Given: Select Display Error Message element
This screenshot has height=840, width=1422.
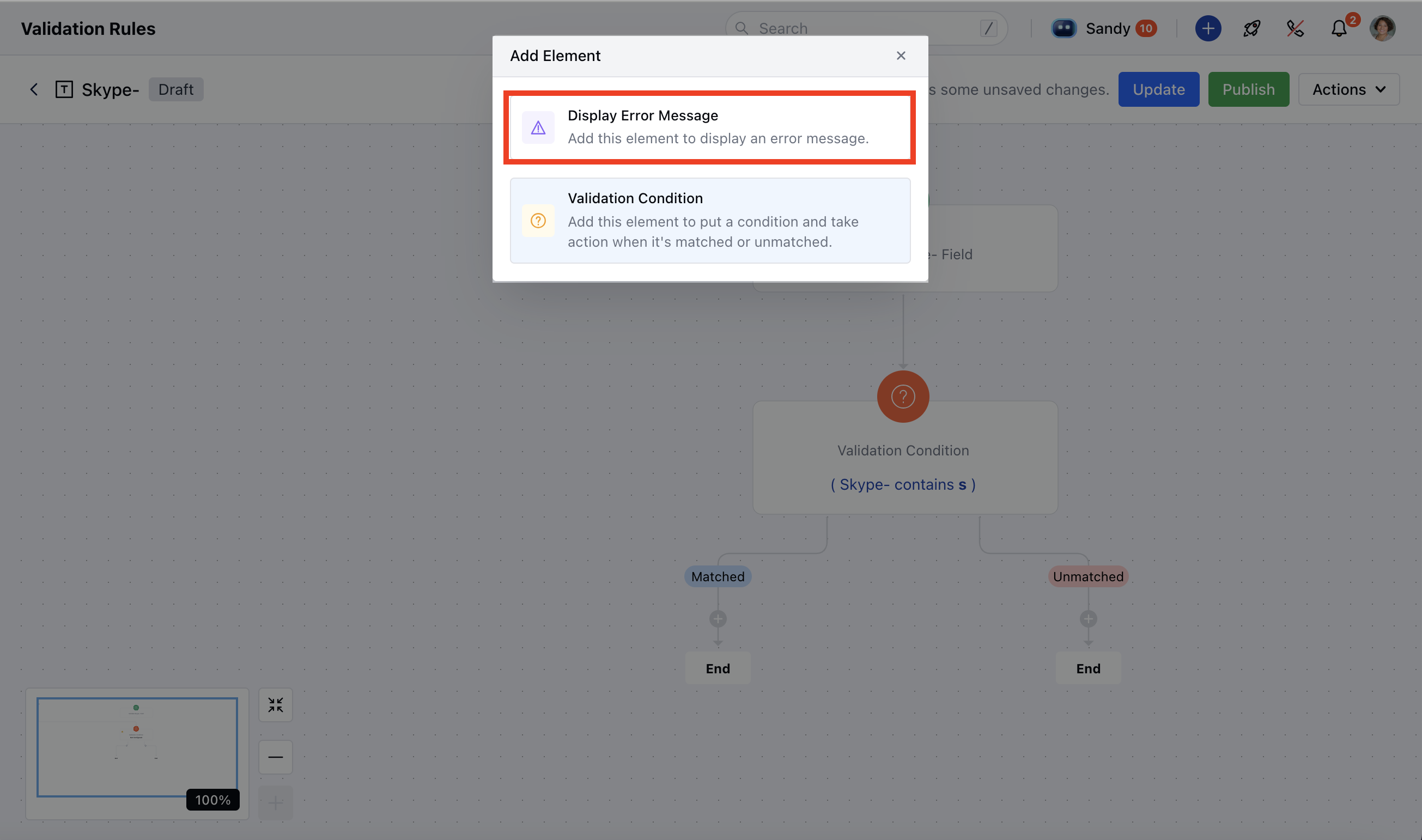Looking at the screenshot, I should (x=709, y=127).
